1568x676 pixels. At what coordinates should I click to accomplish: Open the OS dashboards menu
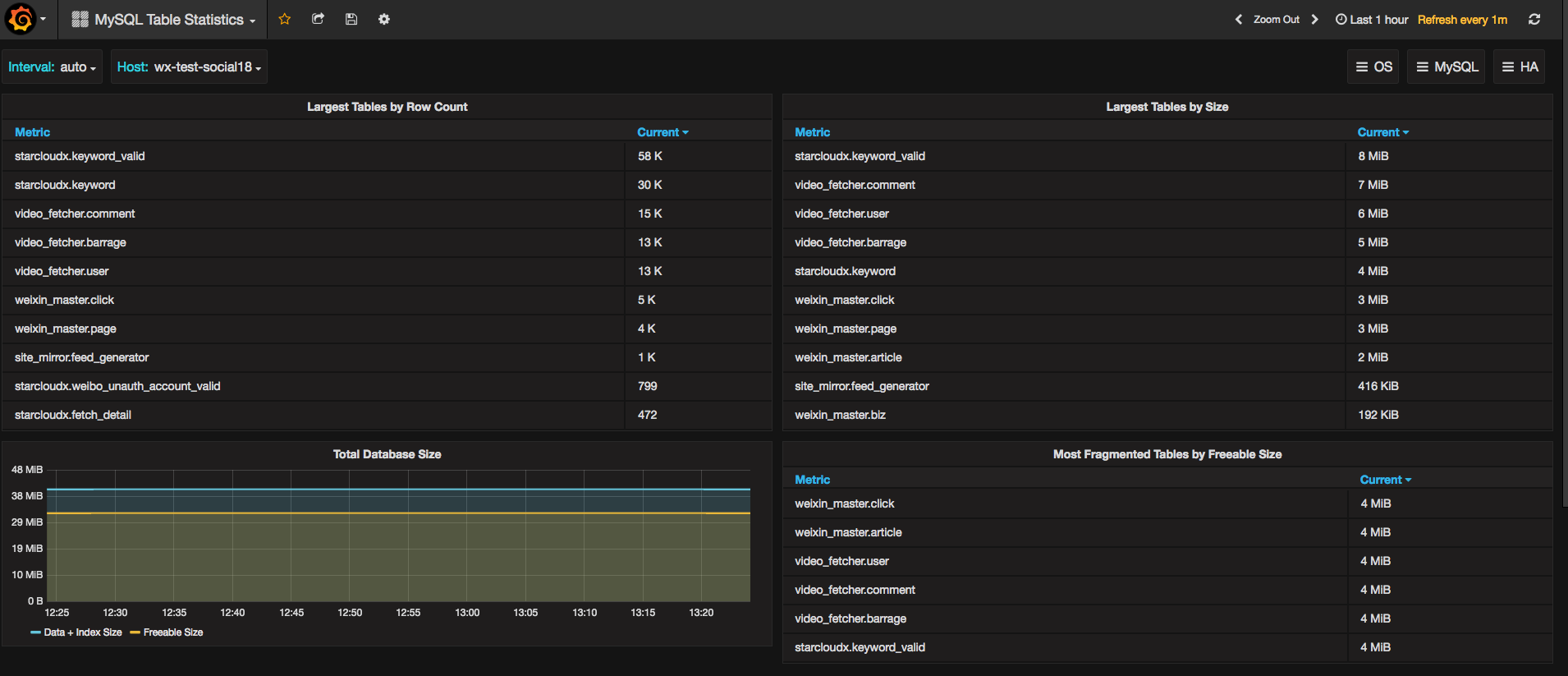[x=1373, y=67]
